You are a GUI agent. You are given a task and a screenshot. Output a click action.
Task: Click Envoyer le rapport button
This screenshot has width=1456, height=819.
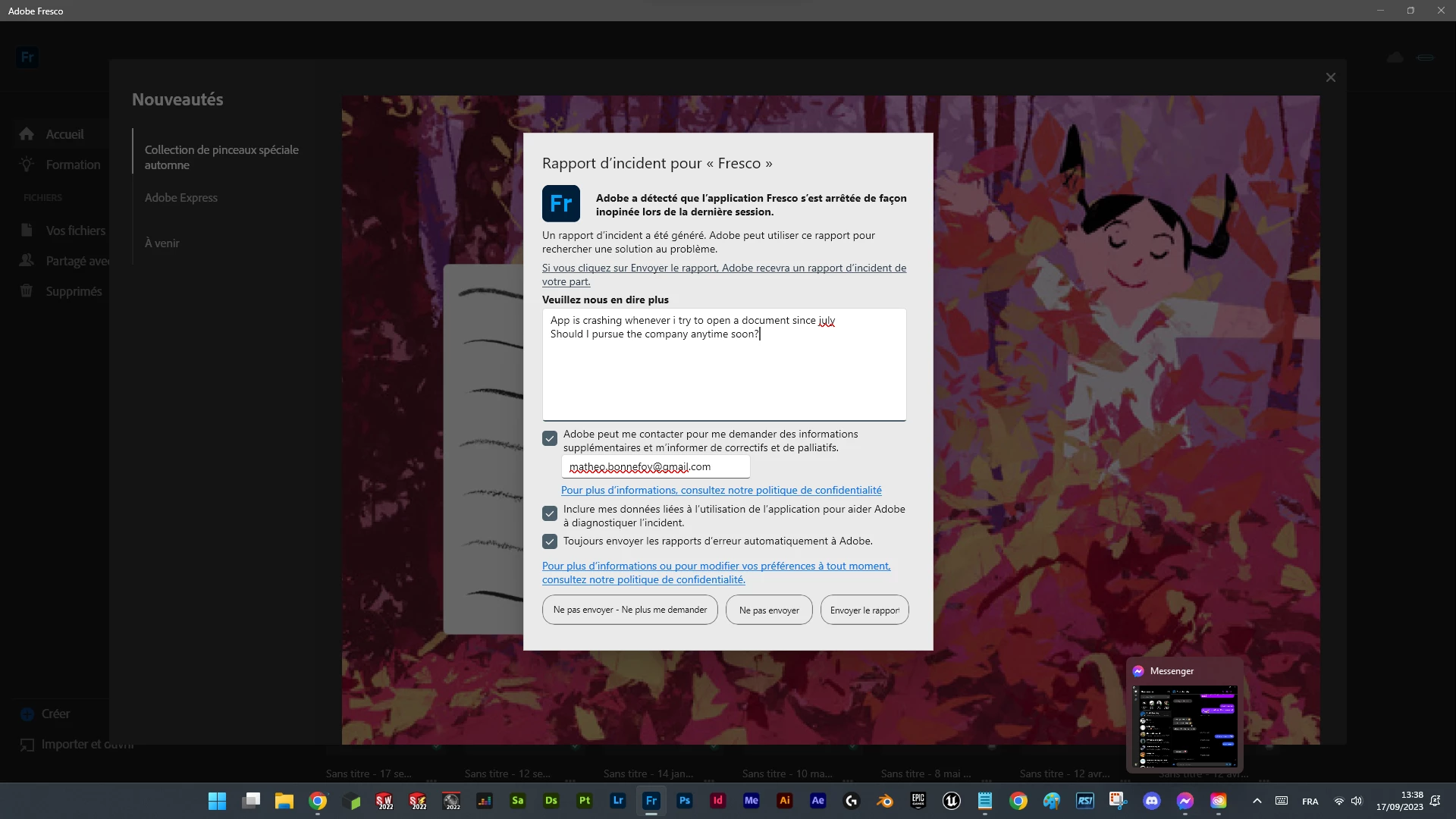[864, 610]
